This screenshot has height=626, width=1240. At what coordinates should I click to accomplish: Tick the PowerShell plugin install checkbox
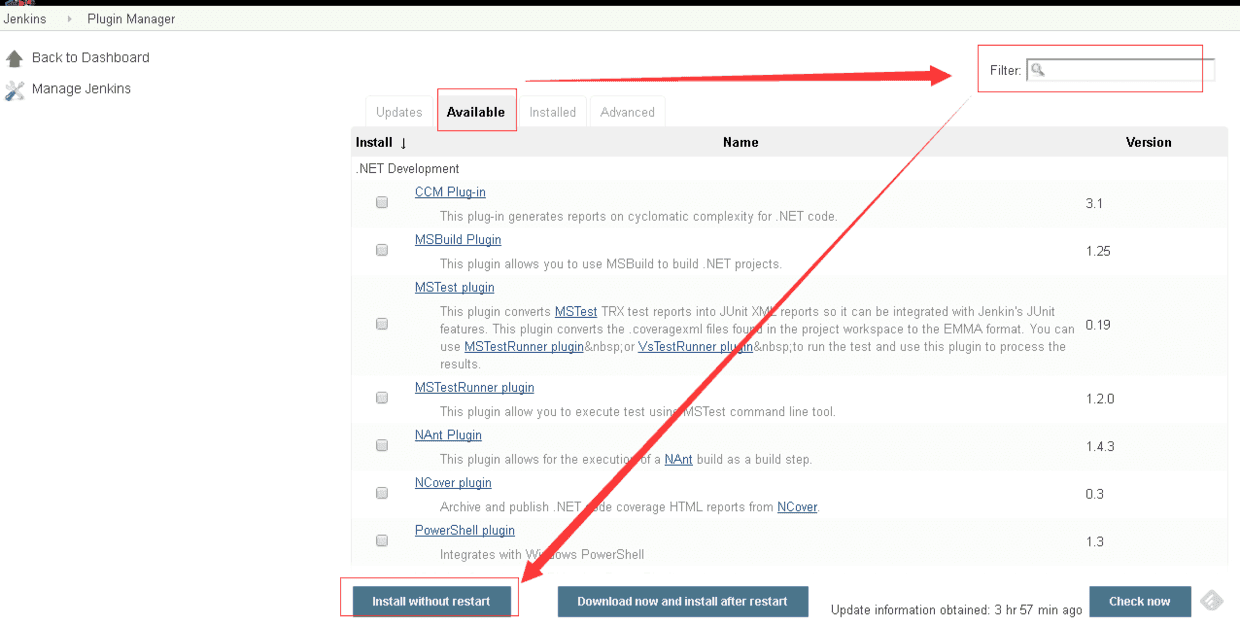382,541
